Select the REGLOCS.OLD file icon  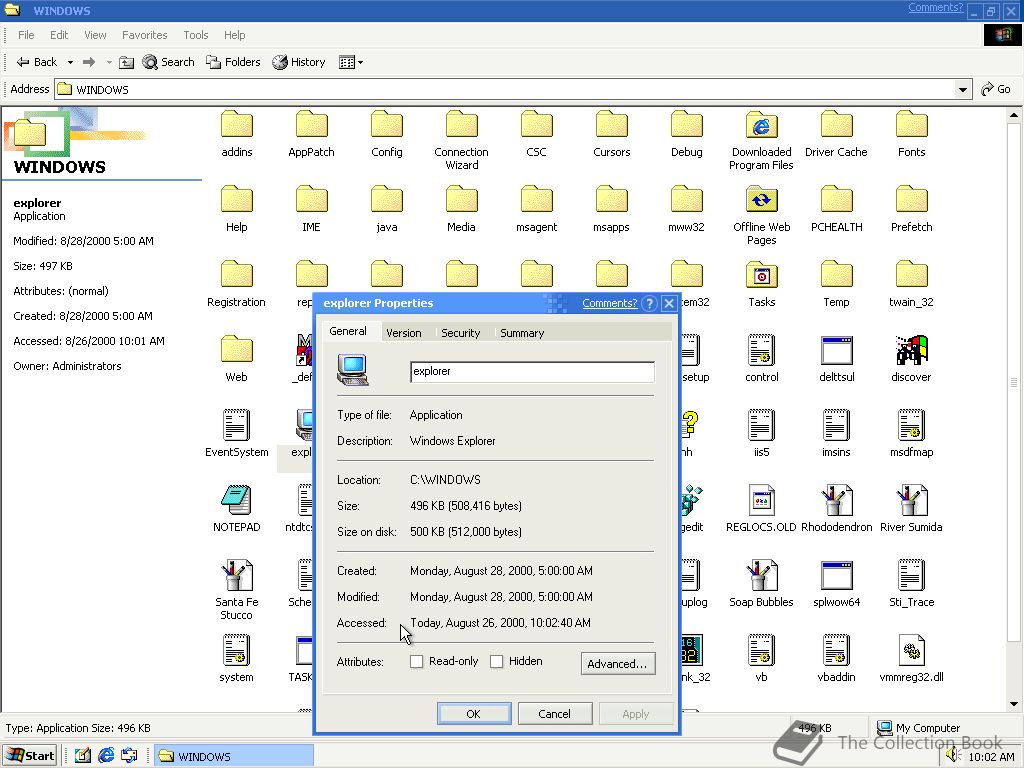(x=761, y=500)
